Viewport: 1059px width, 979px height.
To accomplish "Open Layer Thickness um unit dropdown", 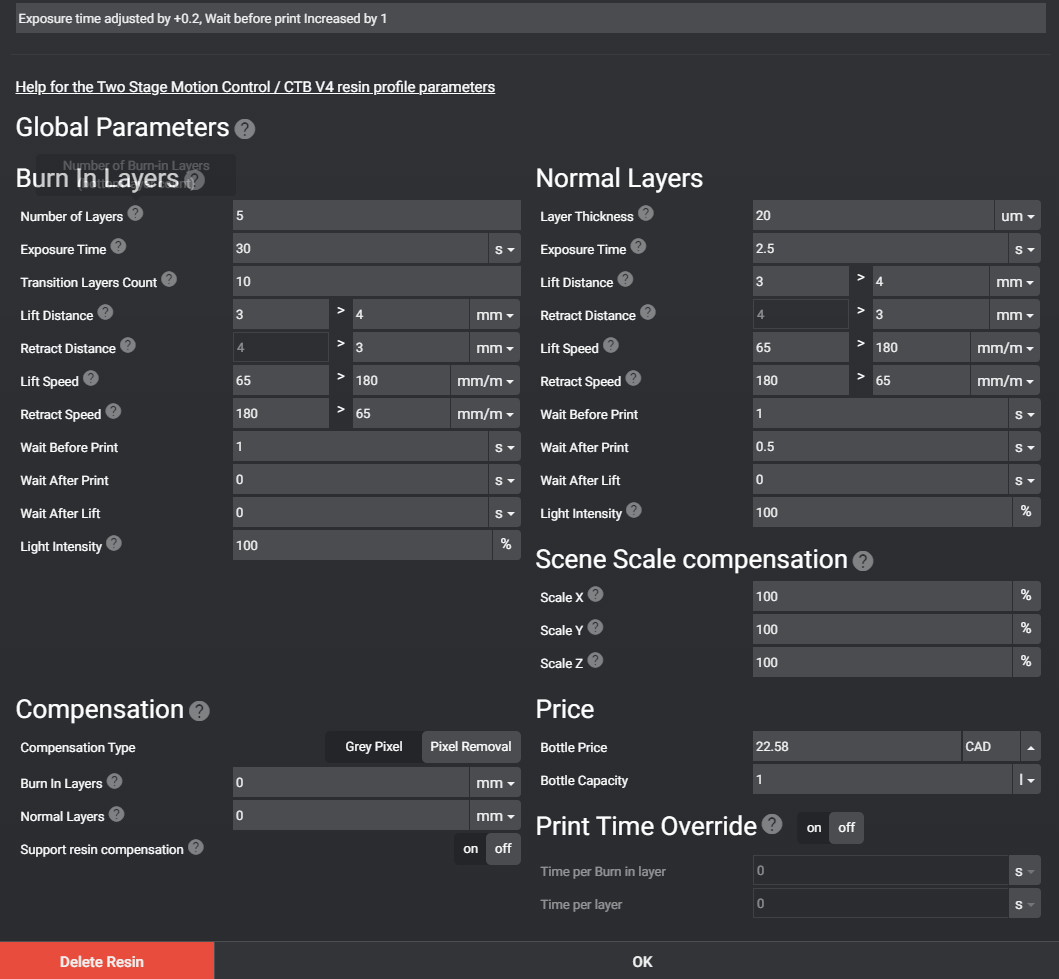I will [x=1018, y=216].
